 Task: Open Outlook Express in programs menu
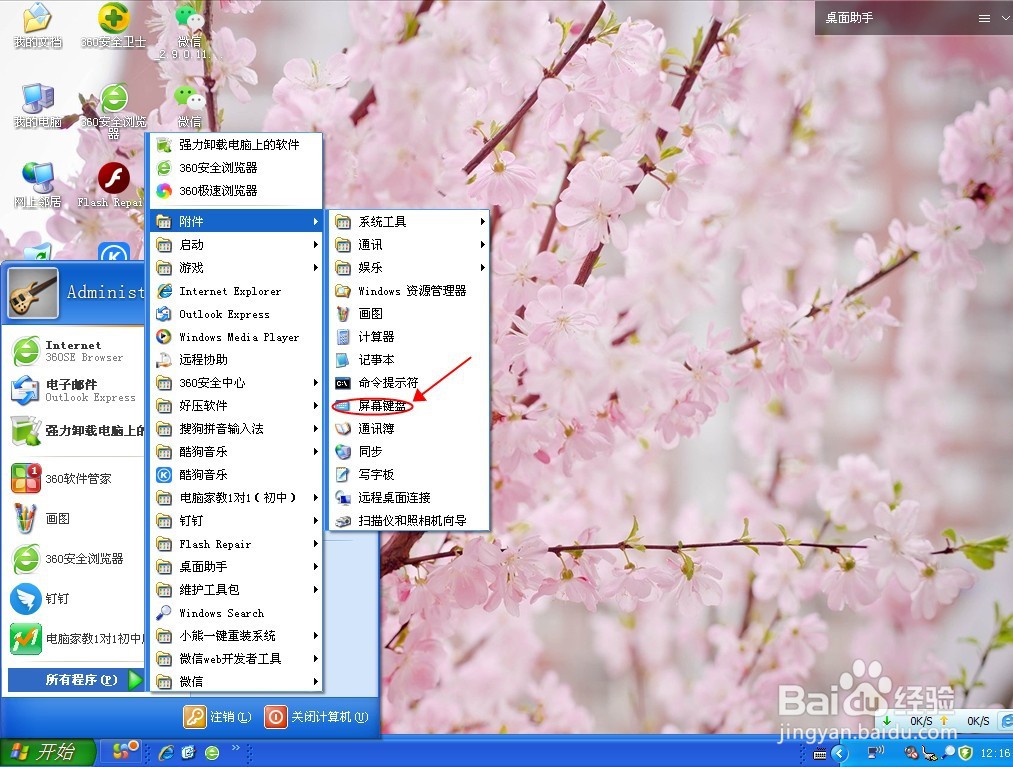coord(236,314)
